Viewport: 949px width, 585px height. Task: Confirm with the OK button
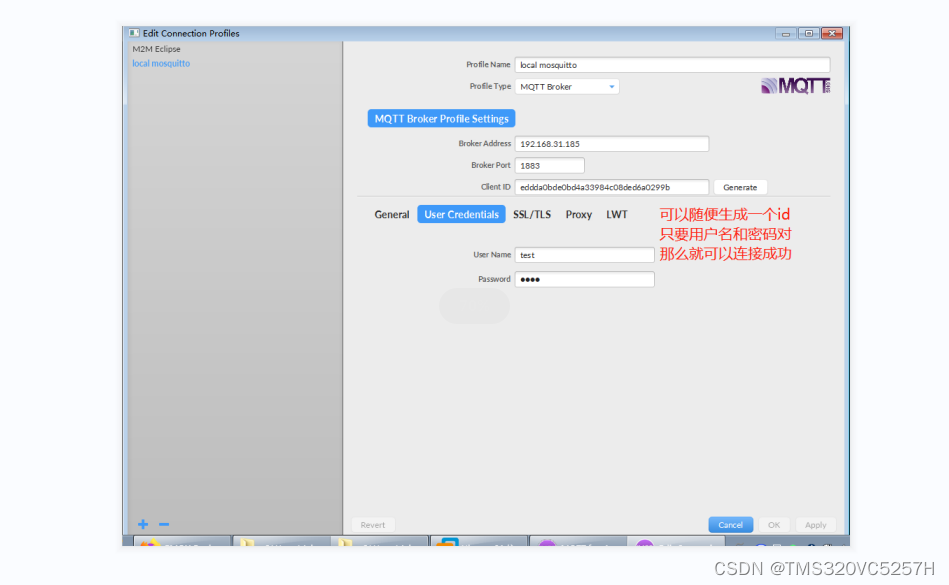774,525
